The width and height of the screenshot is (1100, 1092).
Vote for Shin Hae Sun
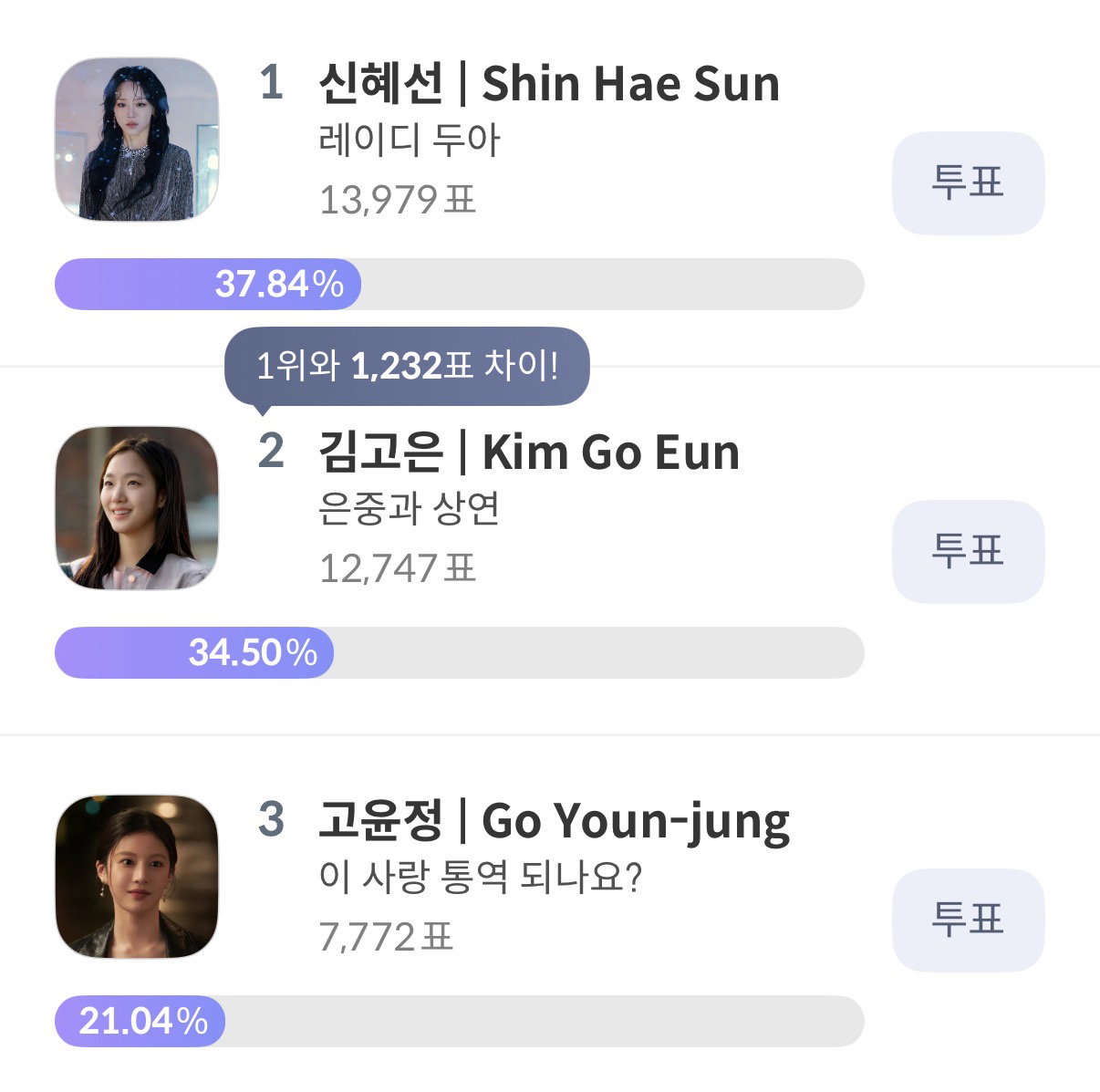(968, 183)
